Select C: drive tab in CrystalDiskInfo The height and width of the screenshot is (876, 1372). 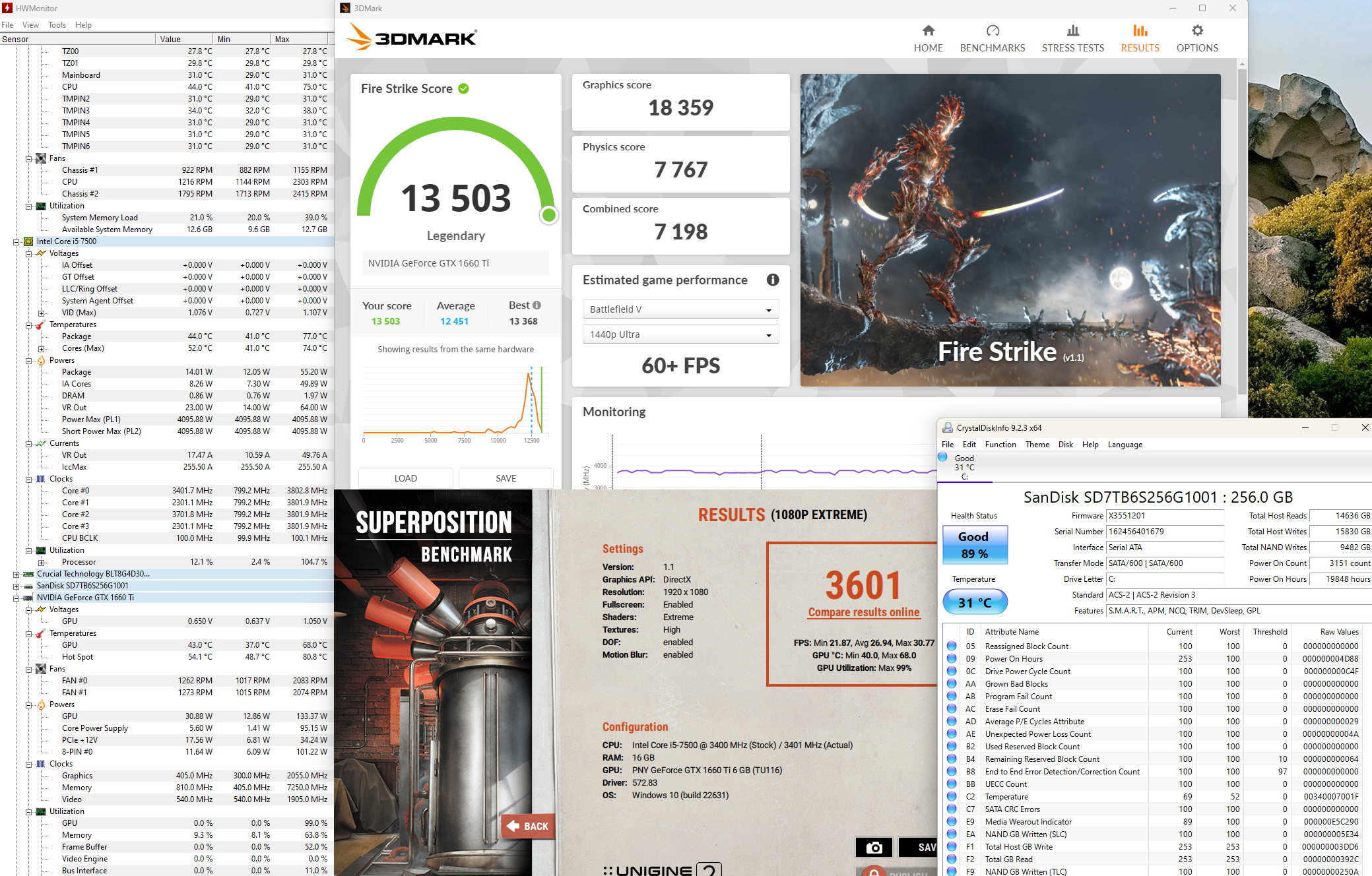point(964,468)
